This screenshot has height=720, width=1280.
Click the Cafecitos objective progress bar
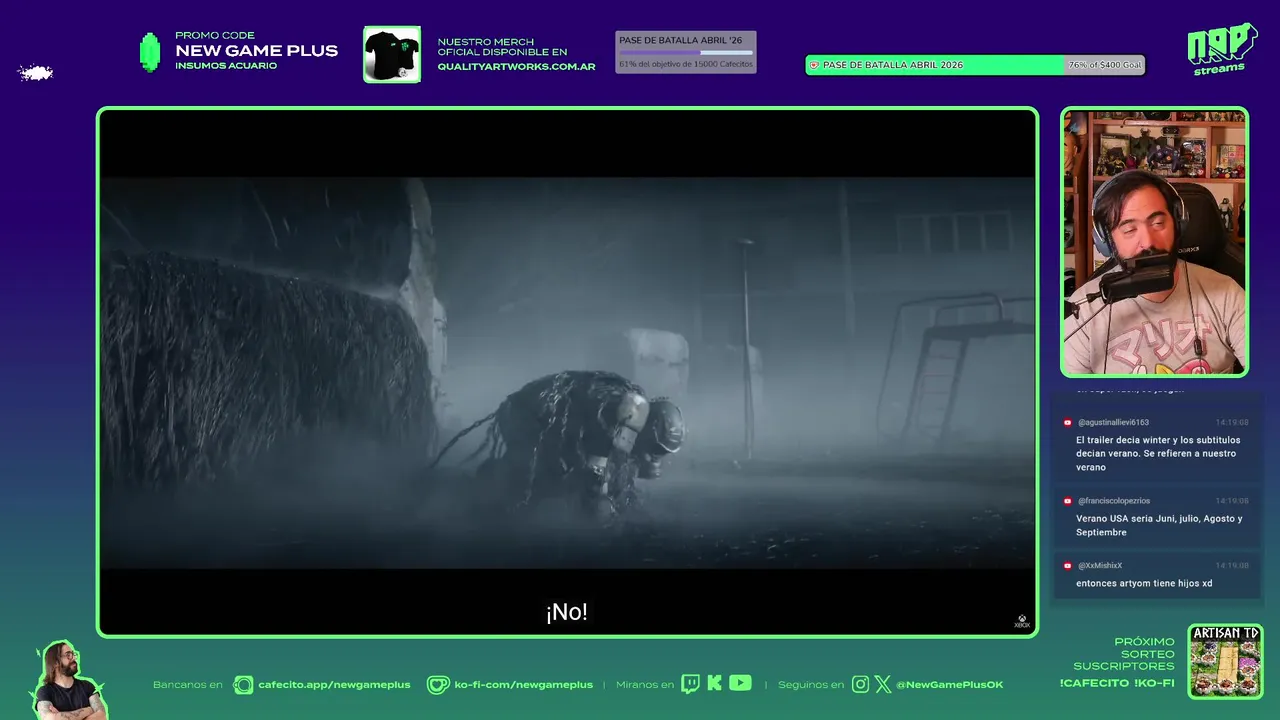[686, 53]
